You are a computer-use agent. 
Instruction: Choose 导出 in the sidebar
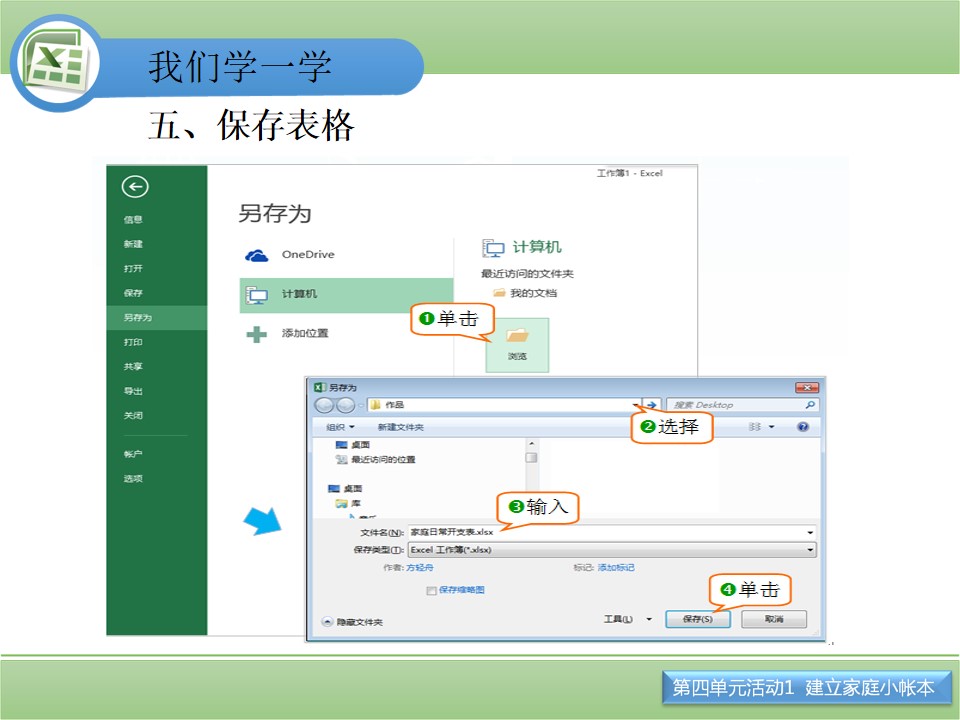tap(133, 391)
